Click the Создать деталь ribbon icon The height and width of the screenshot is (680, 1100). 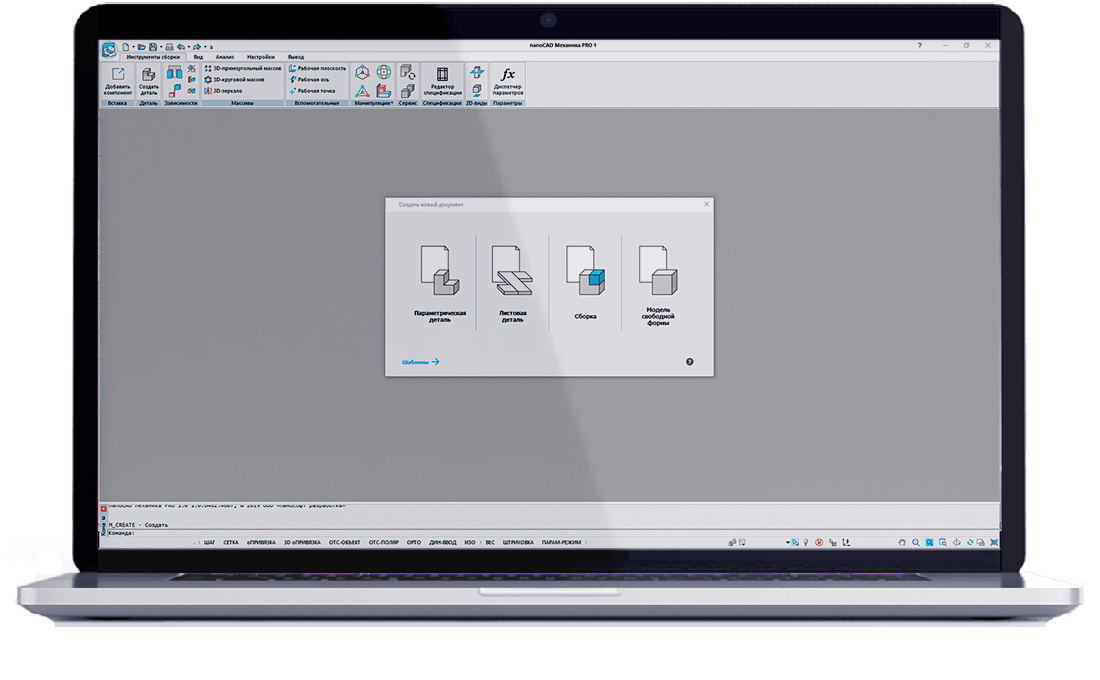[x=148, y=78]
